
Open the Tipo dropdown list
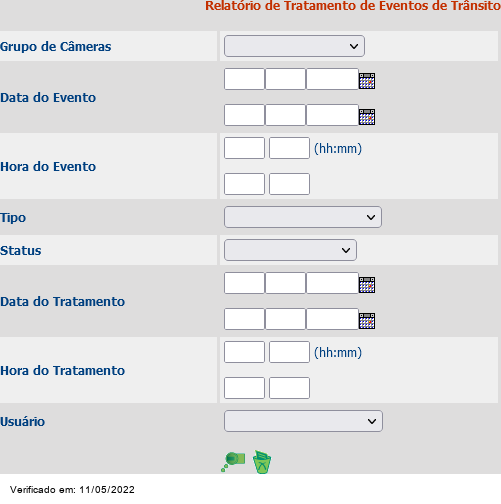point(303,217)
